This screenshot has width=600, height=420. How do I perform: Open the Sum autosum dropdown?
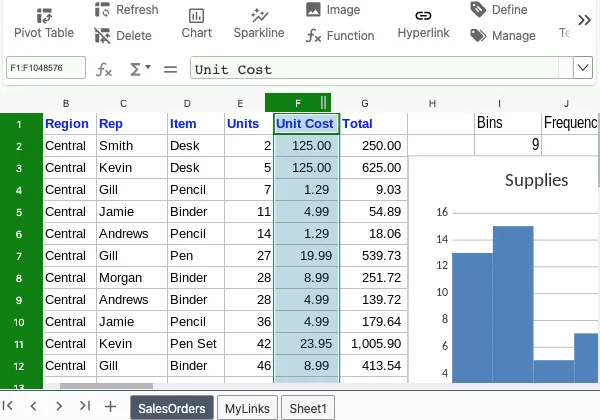point(140,69)
